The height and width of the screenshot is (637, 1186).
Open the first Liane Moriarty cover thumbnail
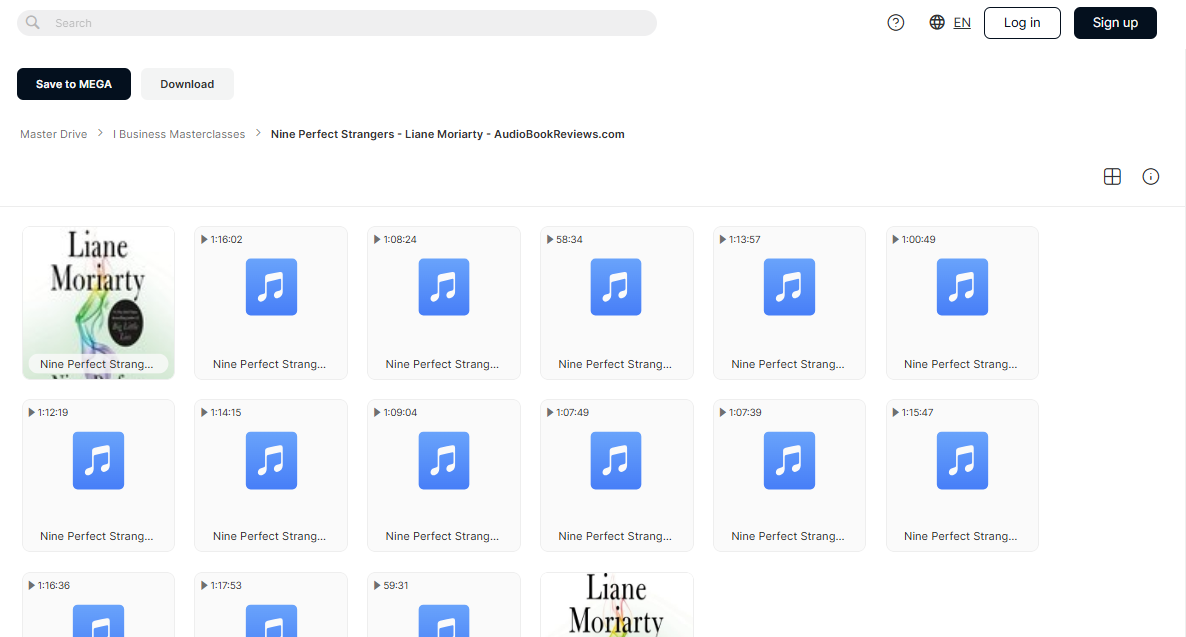click(x=98, y=303)
